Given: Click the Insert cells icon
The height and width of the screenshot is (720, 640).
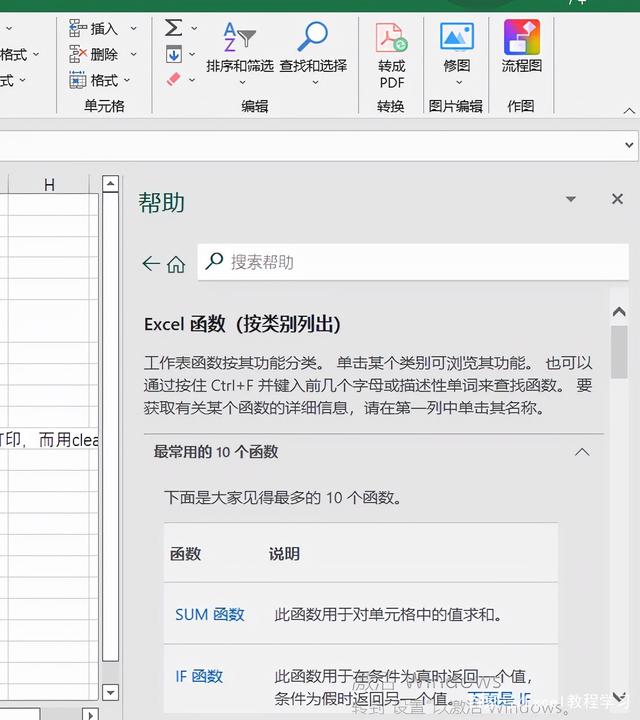Looking at the screenshot, I should [x=77, y=28].
